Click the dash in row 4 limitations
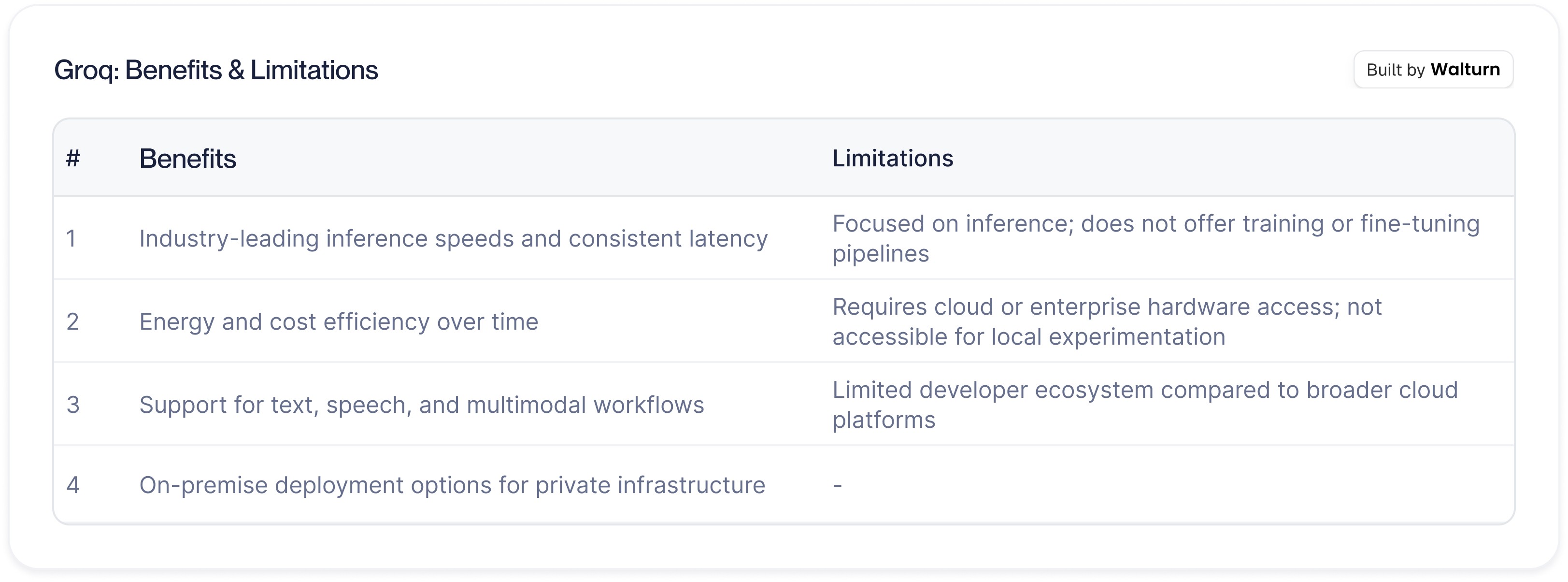Image resolution: width=1568 pixels, height=582 pixels. tap(838, 486)
